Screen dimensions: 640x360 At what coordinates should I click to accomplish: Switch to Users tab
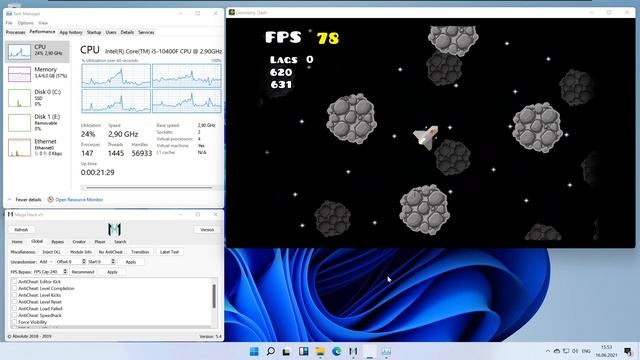[x=111, y=32]
